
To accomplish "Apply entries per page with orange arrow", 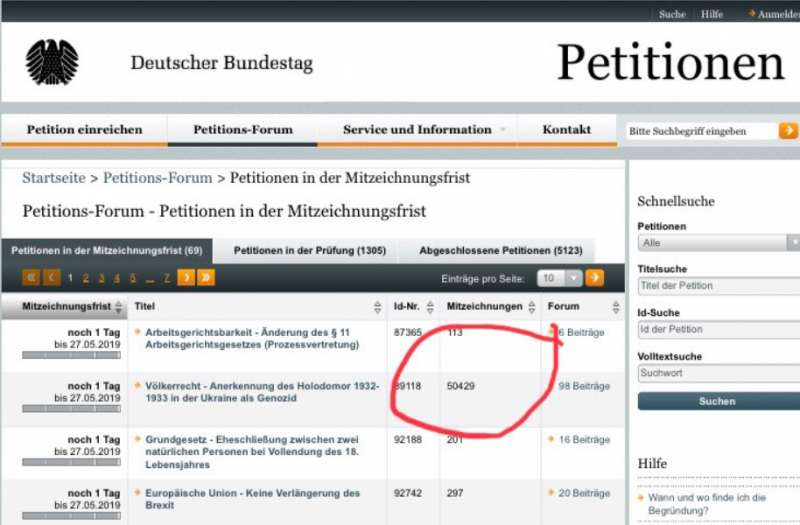I will pos(594,278).
